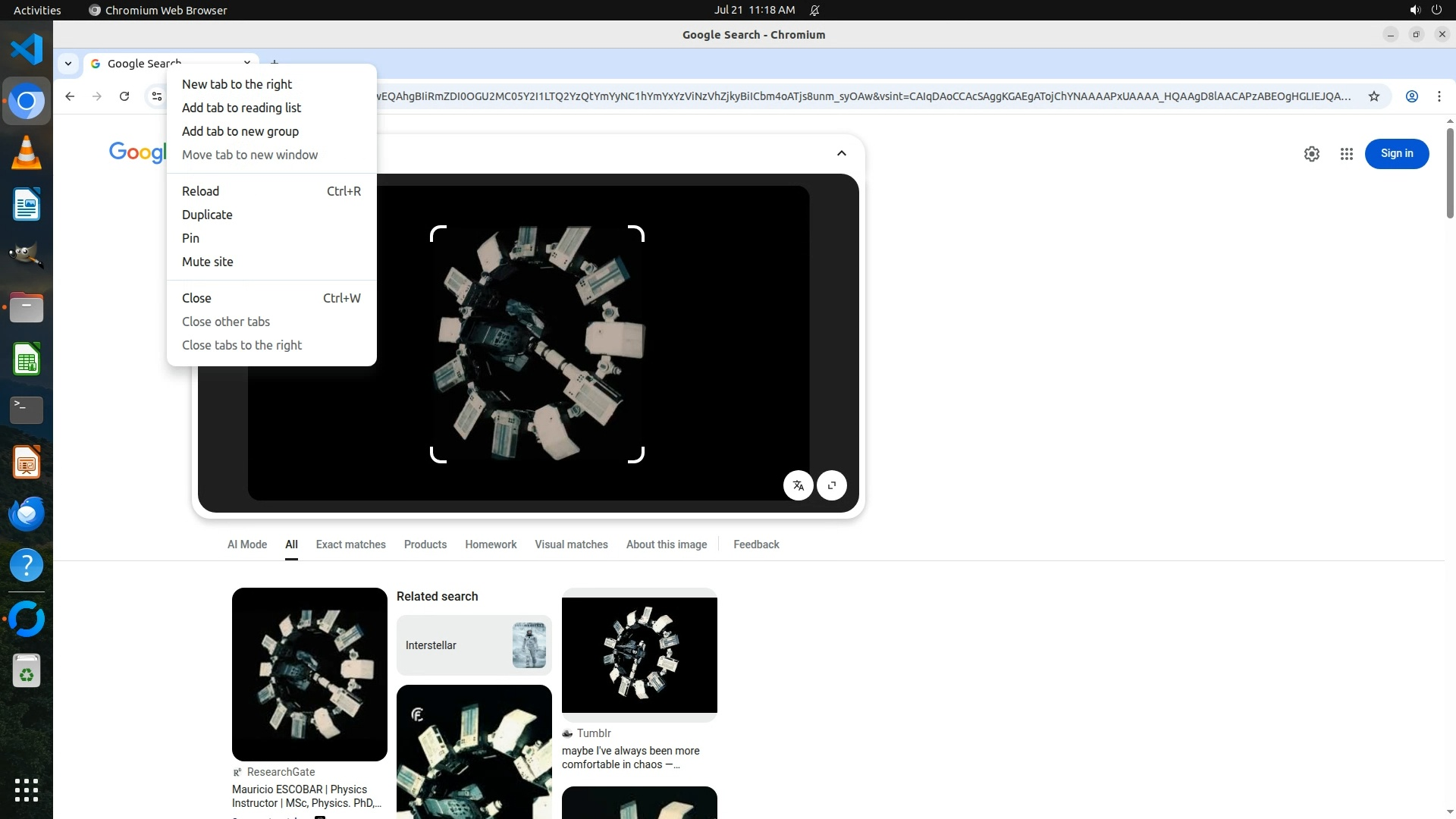Open Google search settings gear

(x=1311, y=154)
